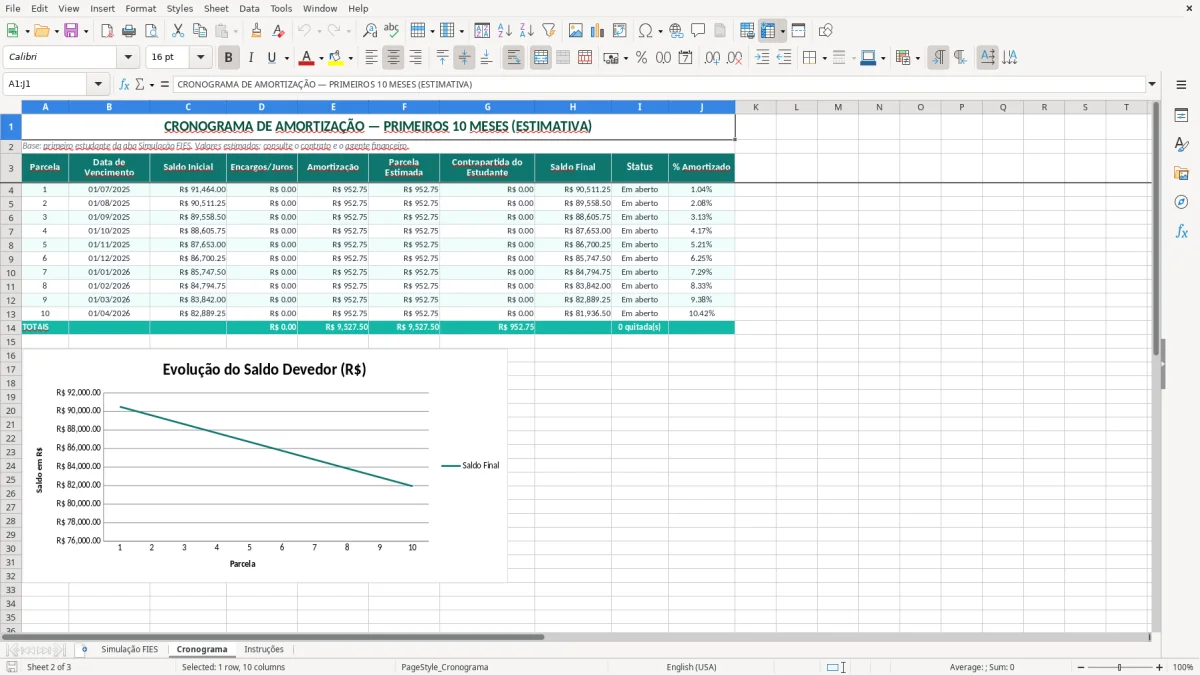Insert a pivot table
The width and height of the screenshot is (1200, 675).
coord(619,31)
